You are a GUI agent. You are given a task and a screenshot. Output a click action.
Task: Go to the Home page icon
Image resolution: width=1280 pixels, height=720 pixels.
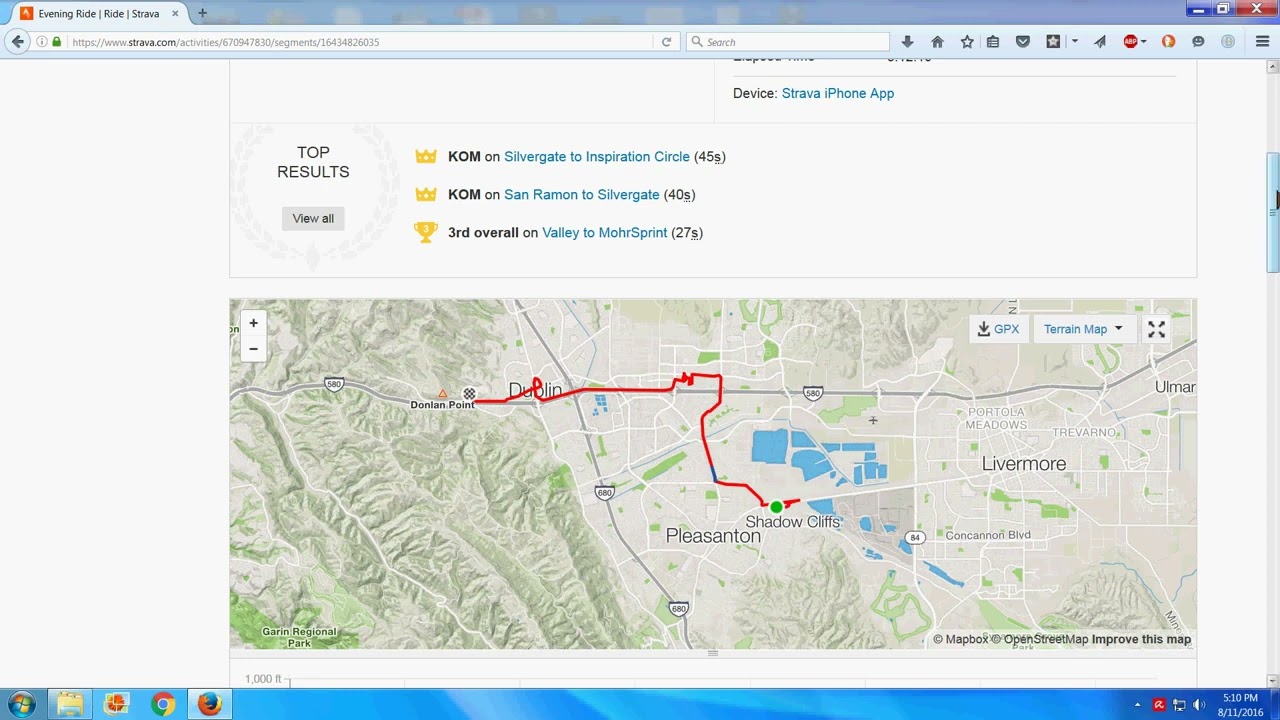point(937,42)
